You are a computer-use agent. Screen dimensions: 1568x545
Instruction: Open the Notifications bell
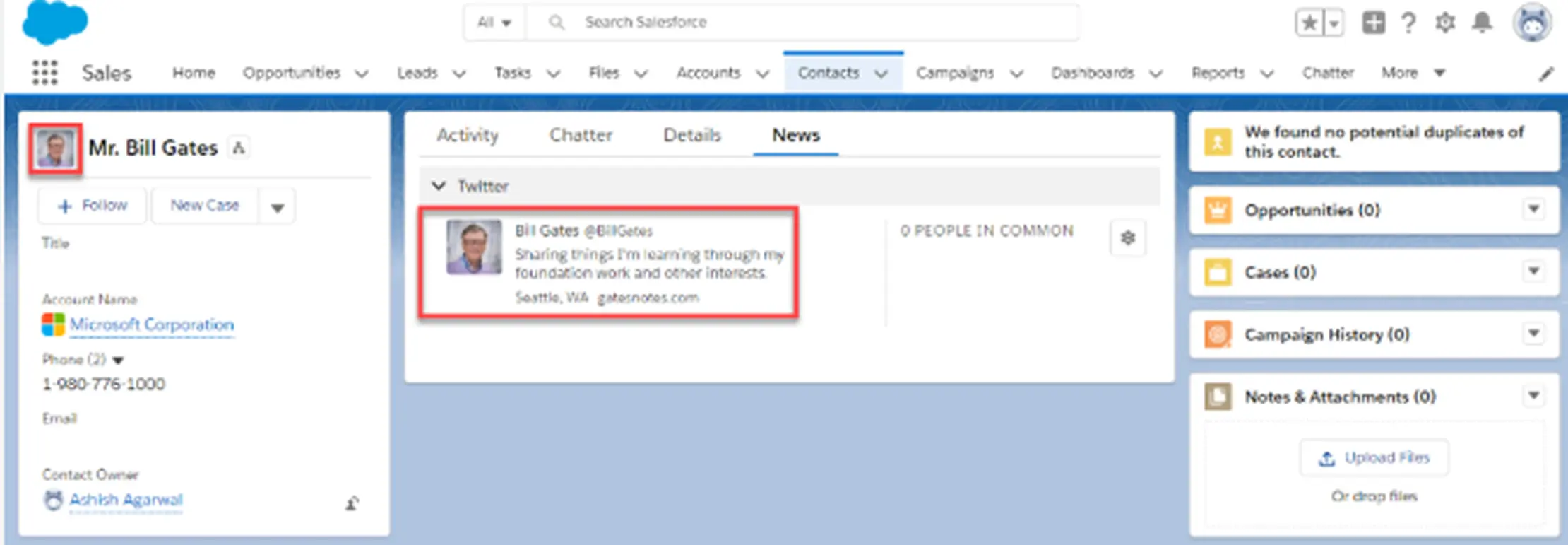[x=1482, y=23]
